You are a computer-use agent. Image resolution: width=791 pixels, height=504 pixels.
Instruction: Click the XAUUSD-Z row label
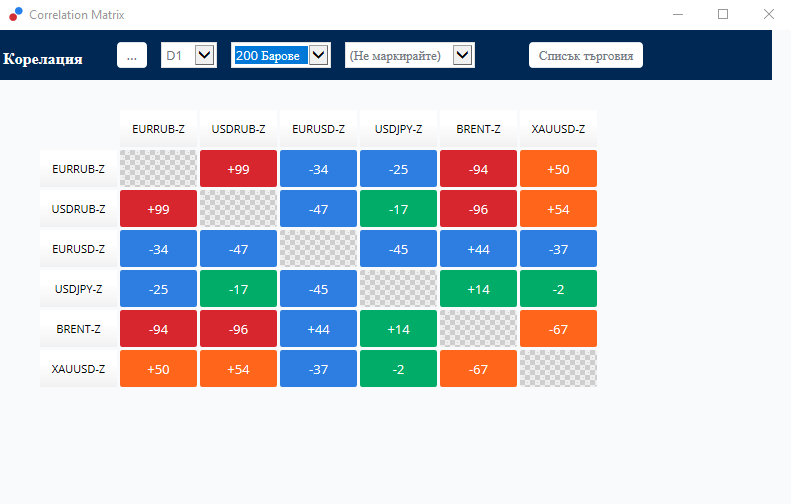78,369
